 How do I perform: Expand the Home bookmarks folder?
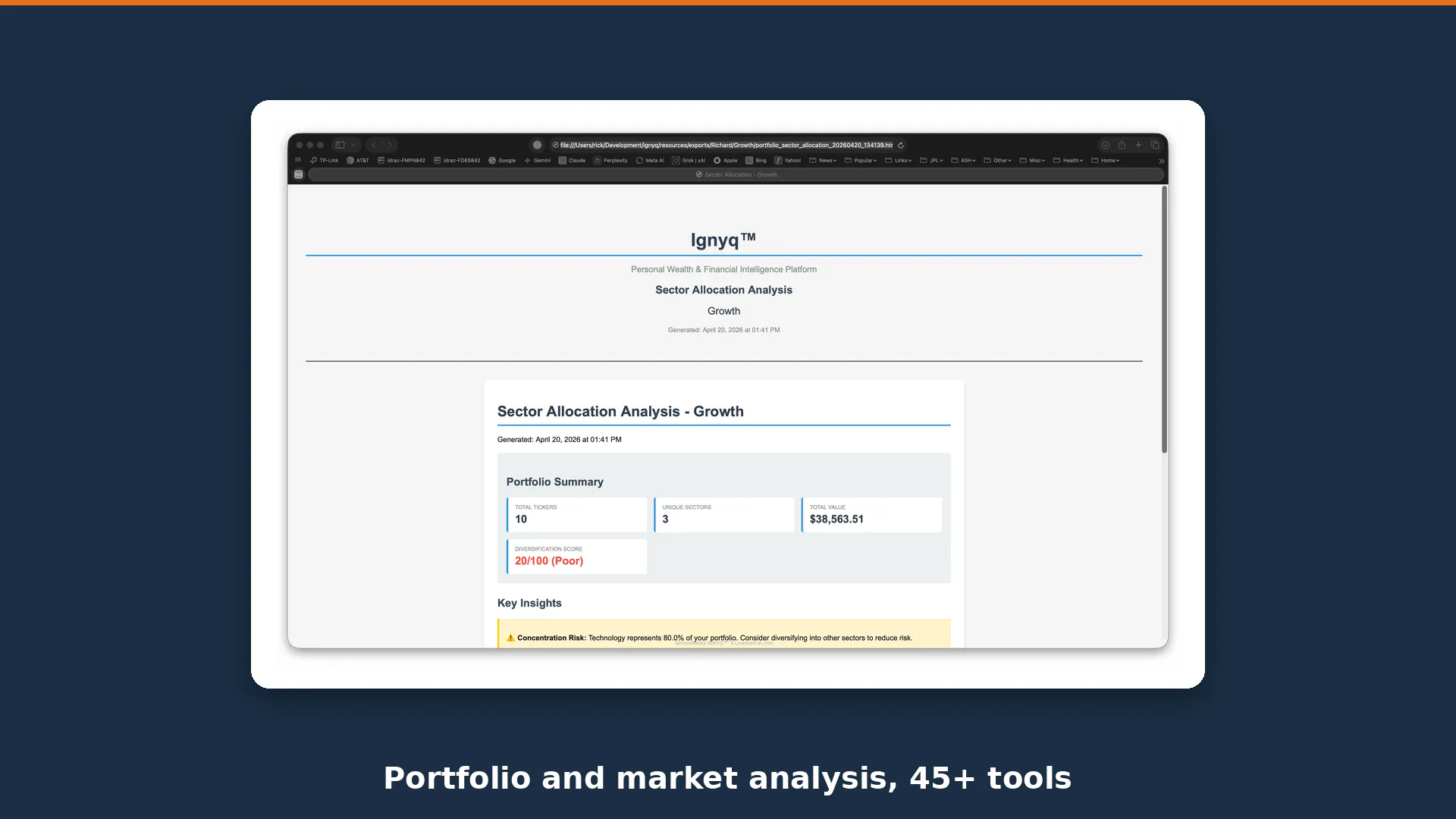[x=1106, y=161]
